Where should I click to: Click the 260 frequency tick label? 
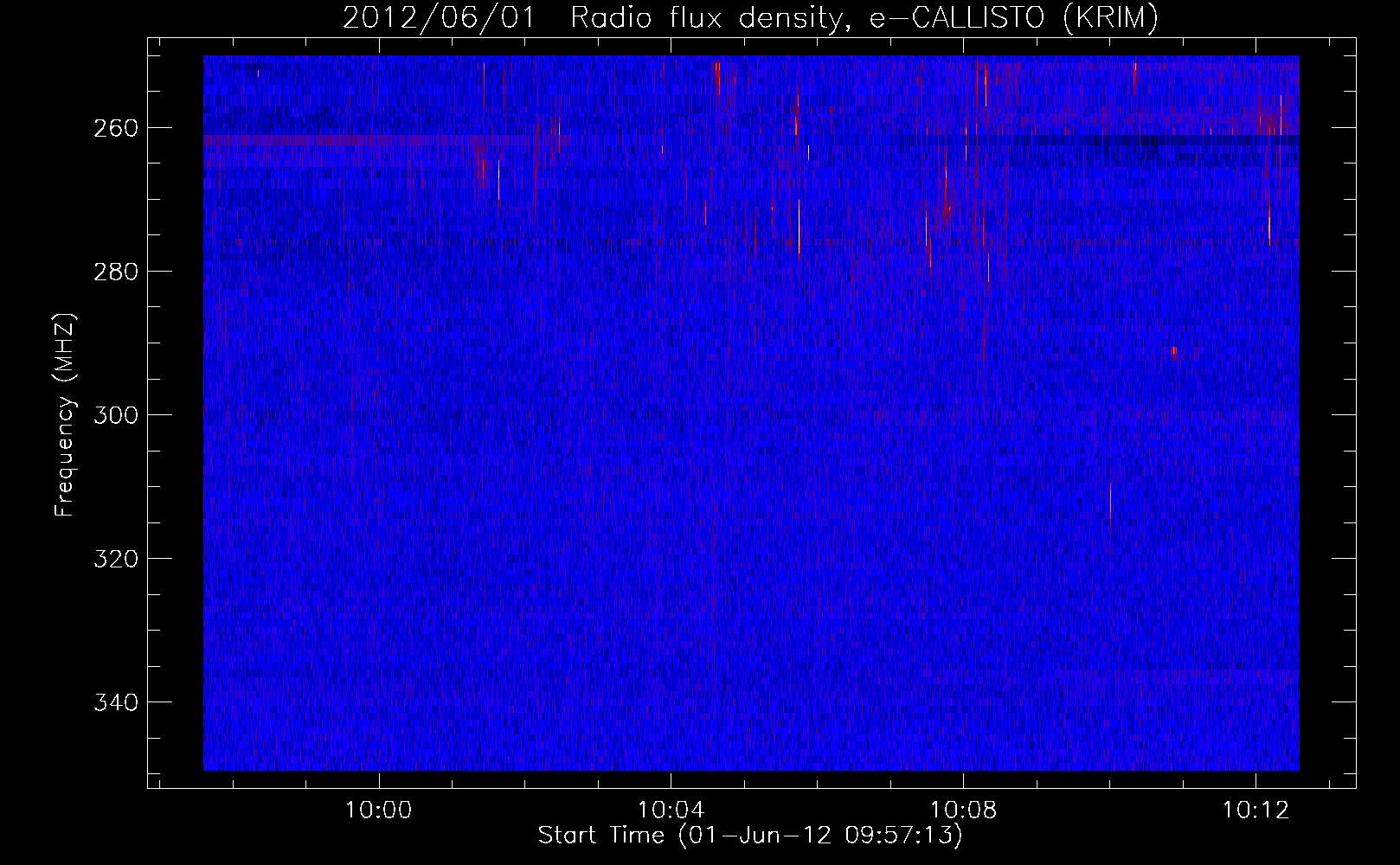tap(114, 128)
